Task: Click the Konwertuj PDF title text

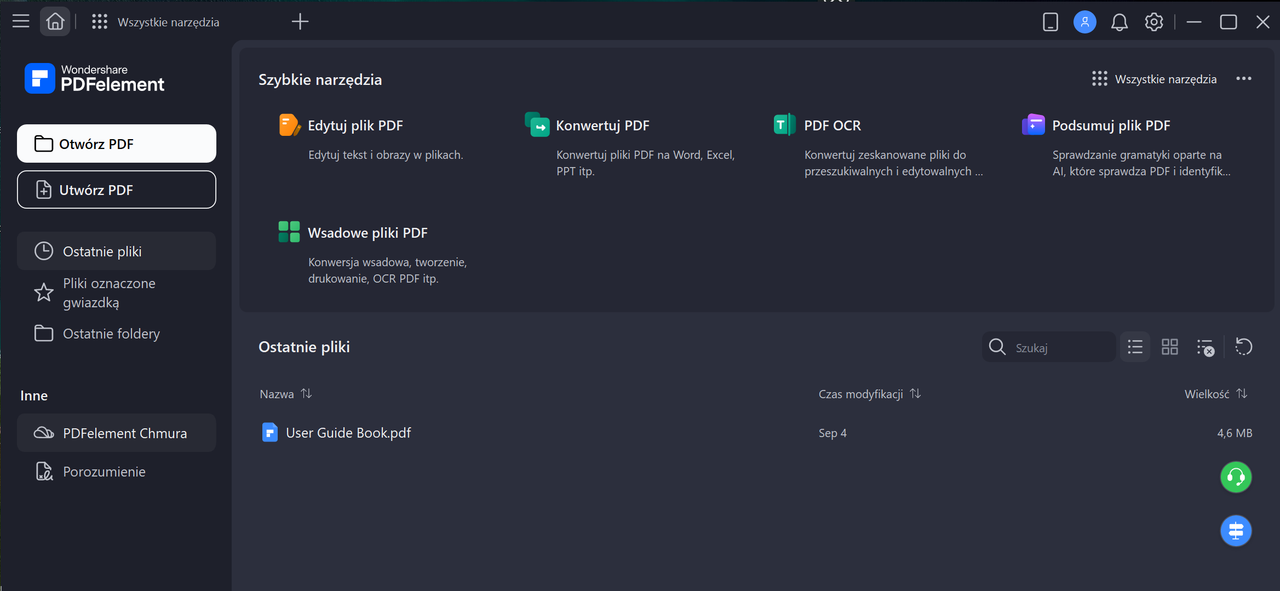Action: pyautogui.click(x=603, y=125)
